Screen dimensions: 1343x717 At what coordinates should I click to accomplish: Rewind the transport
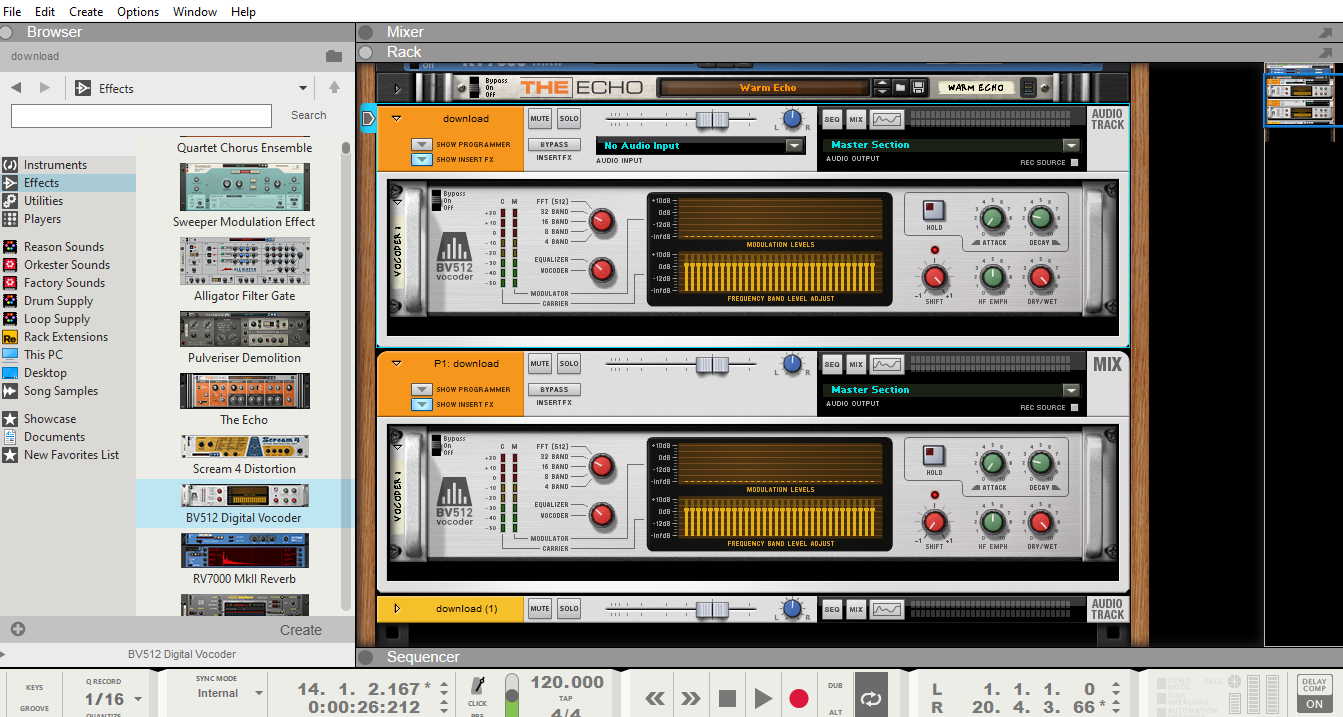(655, 698)
